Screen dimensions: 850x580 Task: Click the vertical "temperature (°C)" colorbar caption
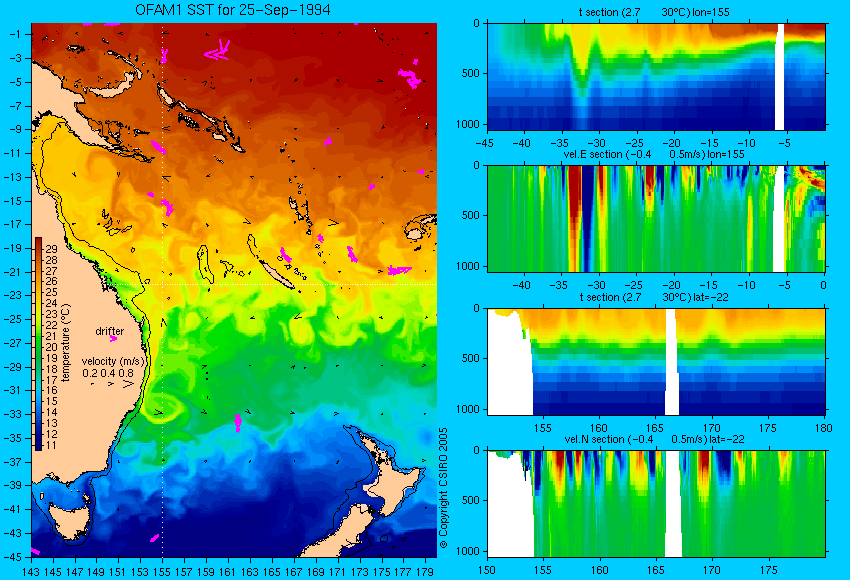pyautogui.click(x=66, y=343)
